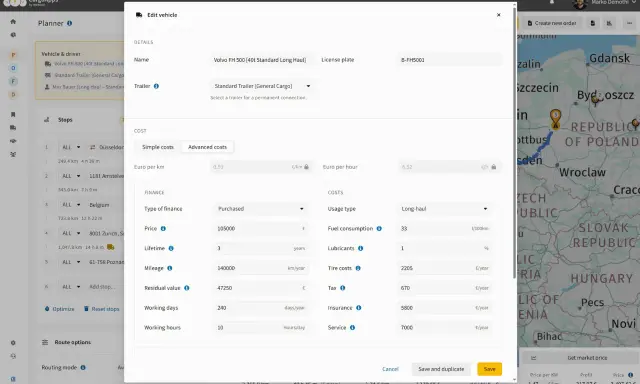Click the info icon next to Price
The image size is (640, 384).
163,229
